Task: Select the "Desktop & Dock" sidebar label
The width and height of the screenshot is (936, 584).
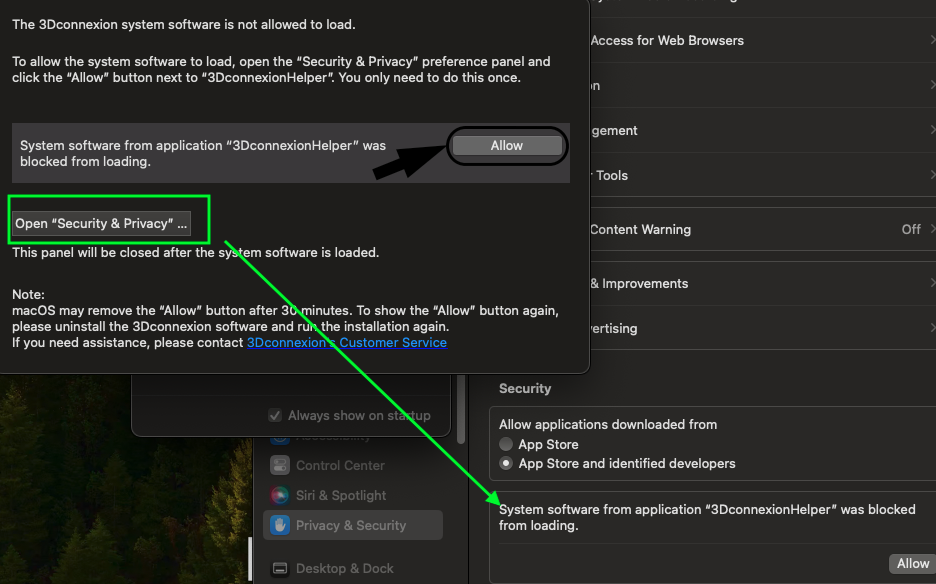Action: pos(344,568)
